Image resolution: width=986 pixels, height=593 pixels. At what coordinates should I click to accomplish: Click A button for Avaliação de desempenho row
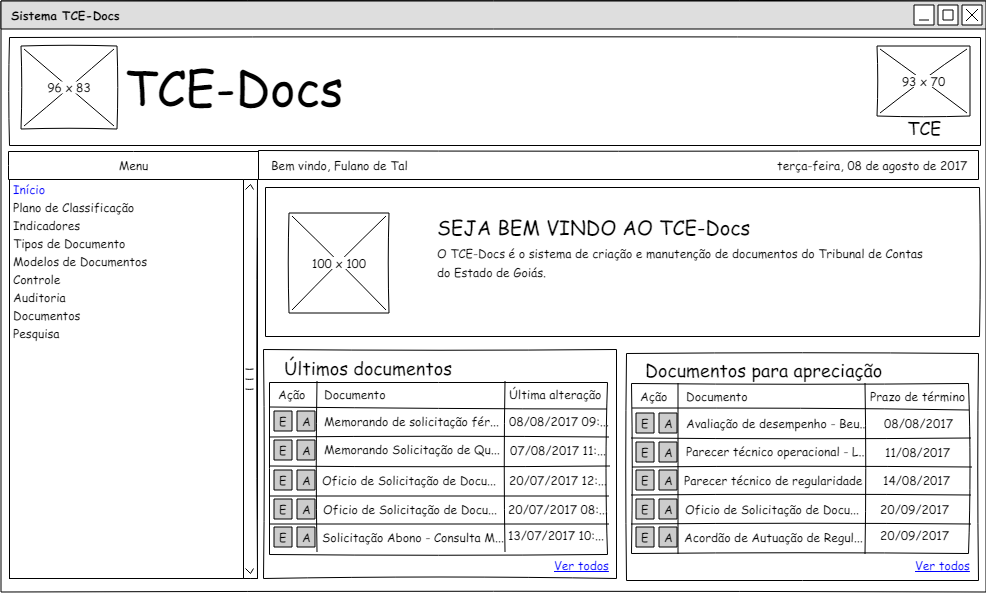click(667, 424)
